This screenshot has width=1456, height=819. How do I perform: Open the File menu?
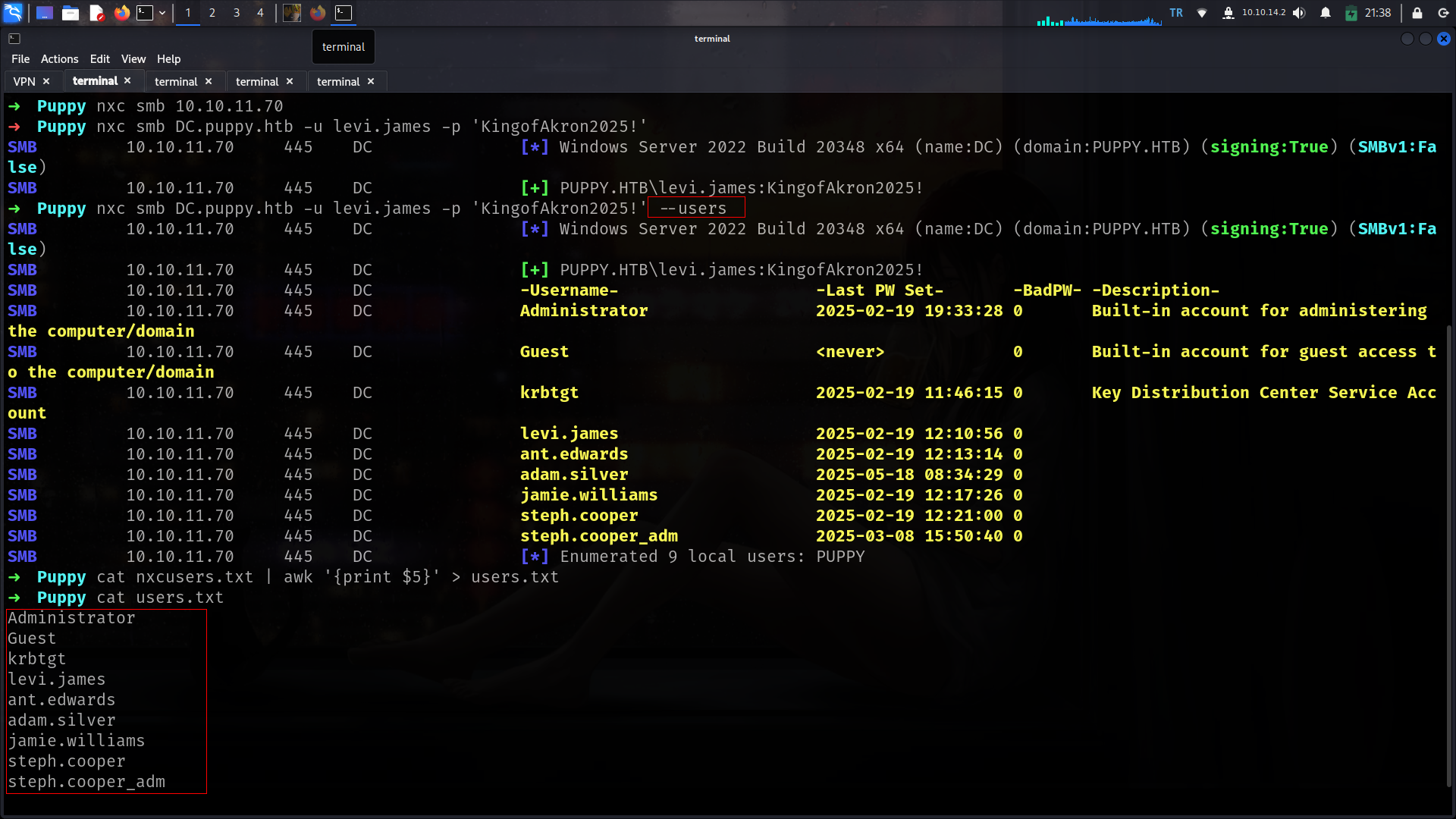point(20,59)
